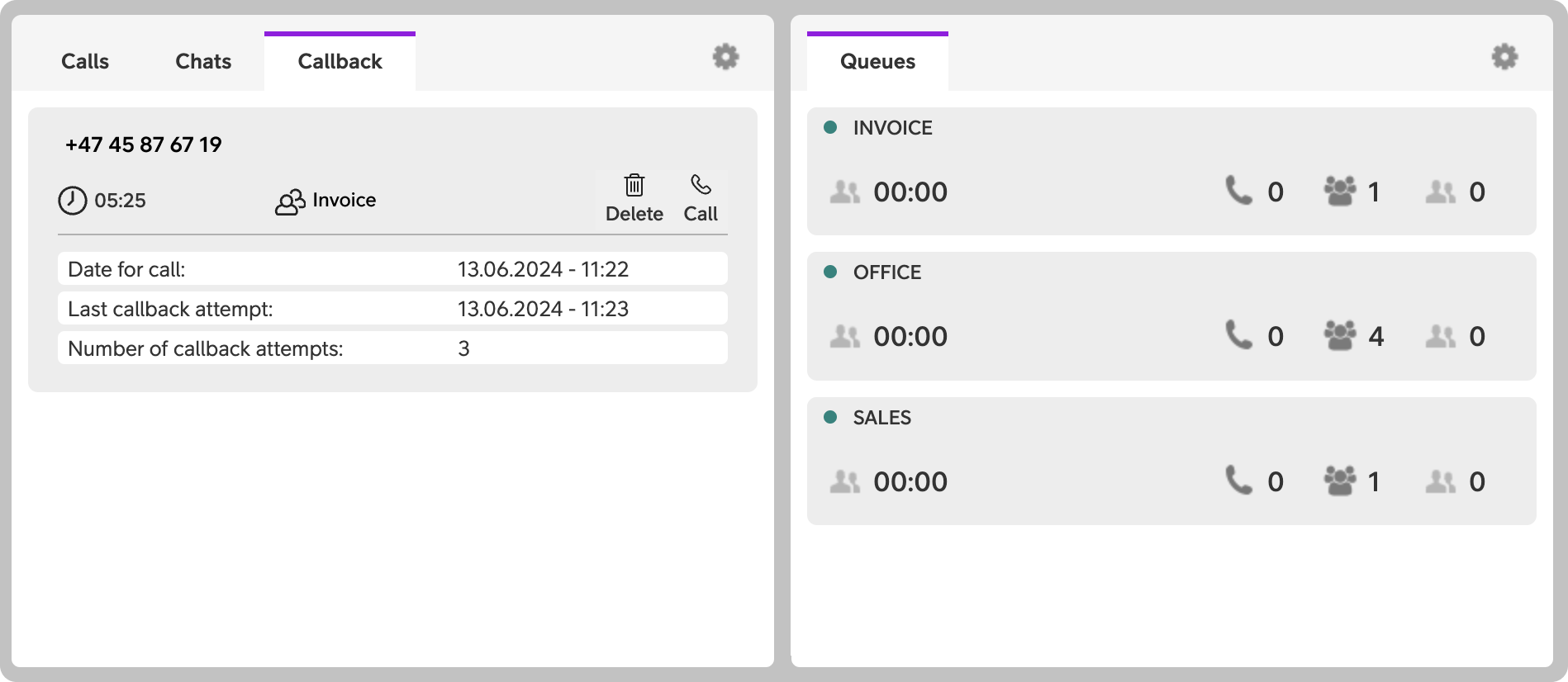Click the green status dot for INVOICE
The height and width of the screenshot is (682, 1568).
point(830,127)
